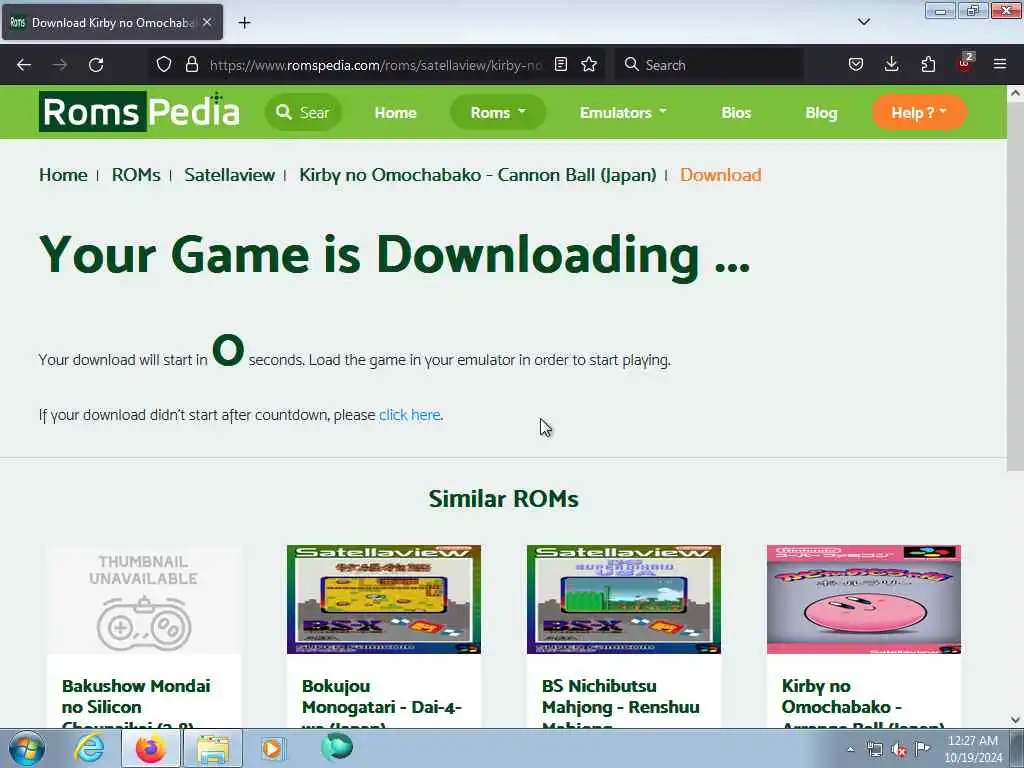Open the taskbar clock showing 12:27 AM
1024x768 pixels.
pyautogui.click(x=973, y=749)
